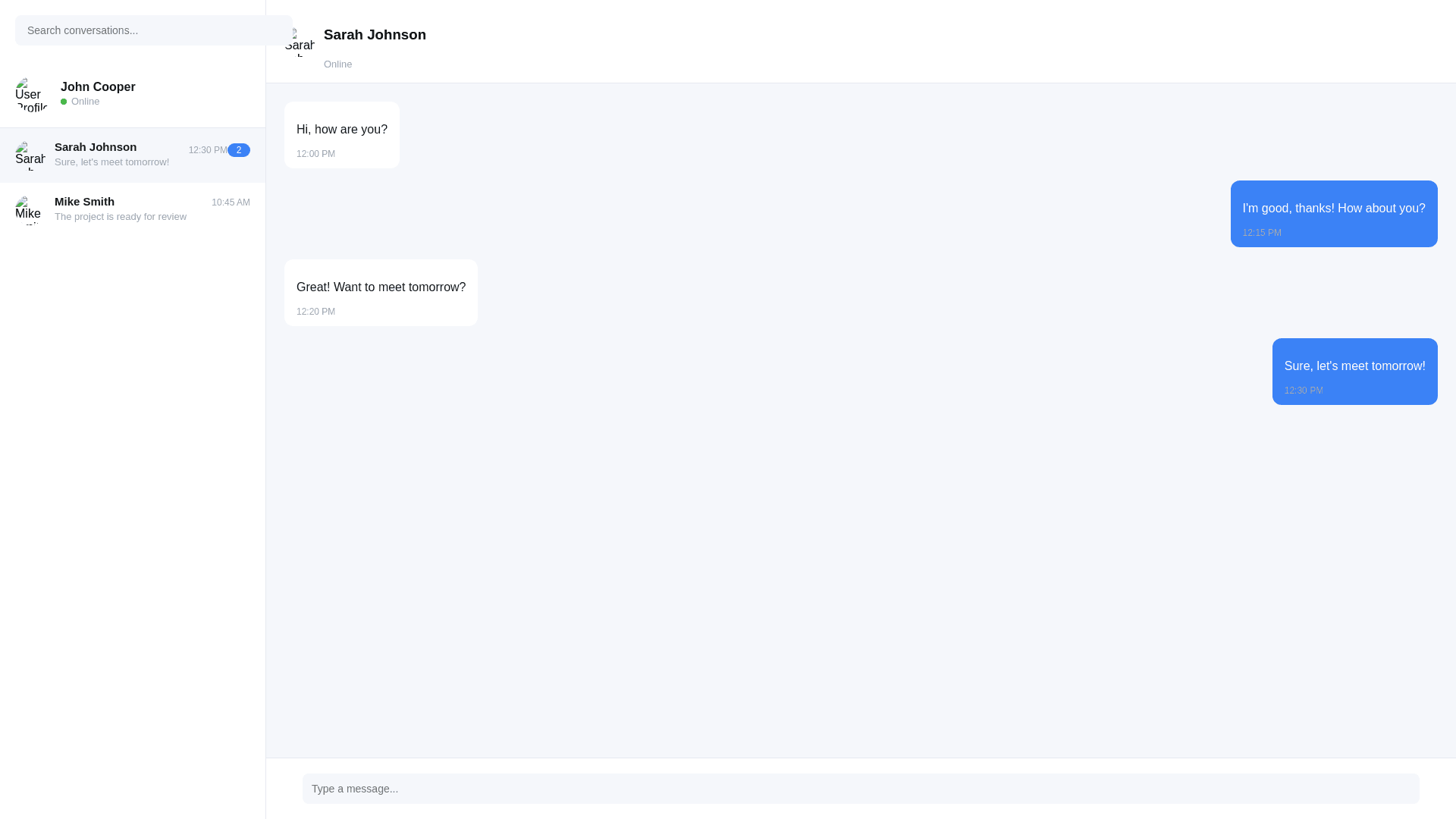1456x819 pixels.
Task: Click the "Hi, how are you?" message bubble
Action: 342,135
